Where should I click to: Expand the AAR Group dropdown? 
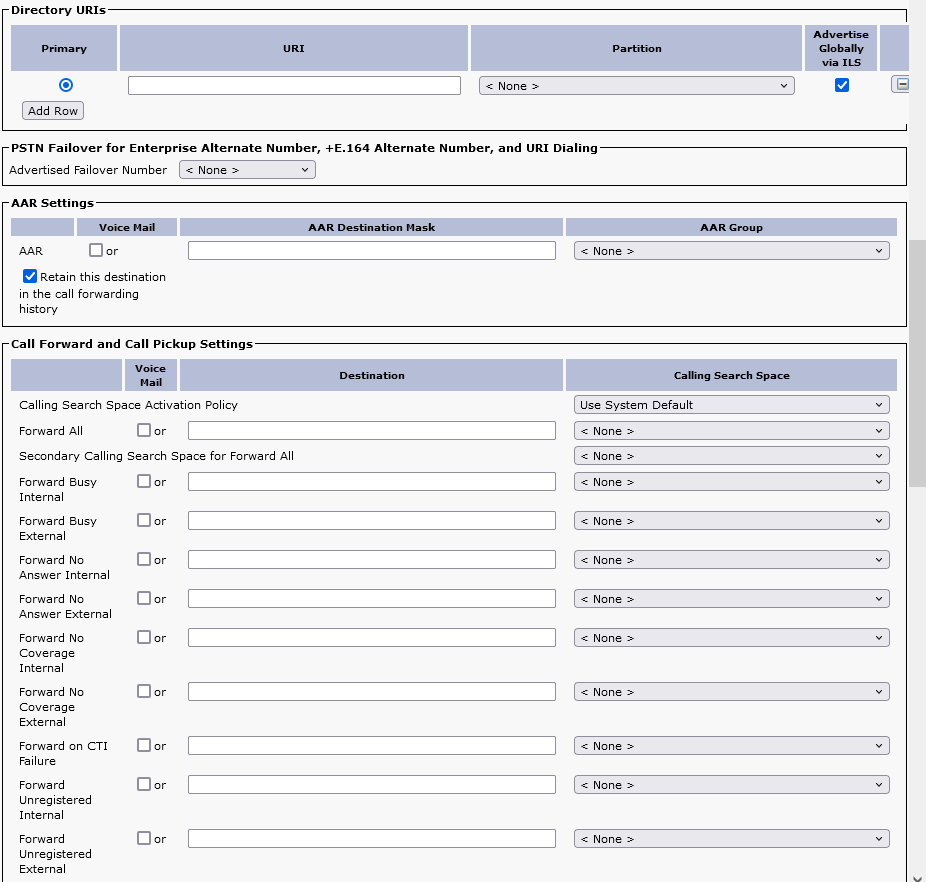point(731,251)
